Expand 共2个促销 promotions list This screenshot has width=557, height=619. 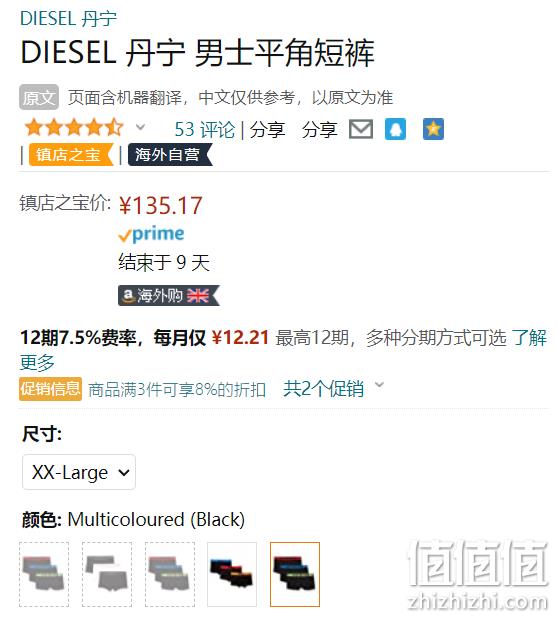coord(334,388)
